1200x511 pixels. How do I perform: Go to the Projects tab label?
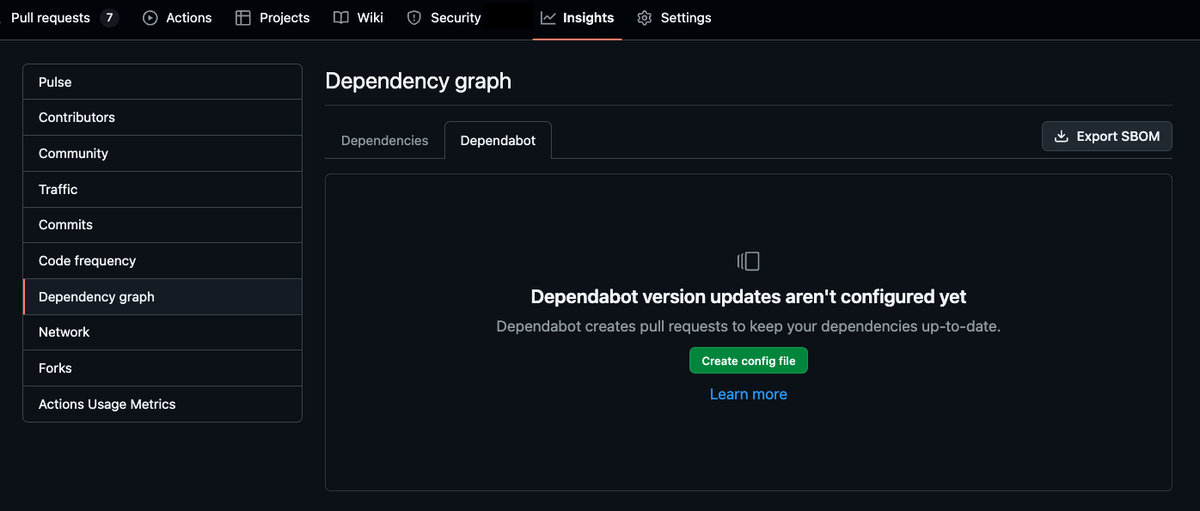(284, 18)
